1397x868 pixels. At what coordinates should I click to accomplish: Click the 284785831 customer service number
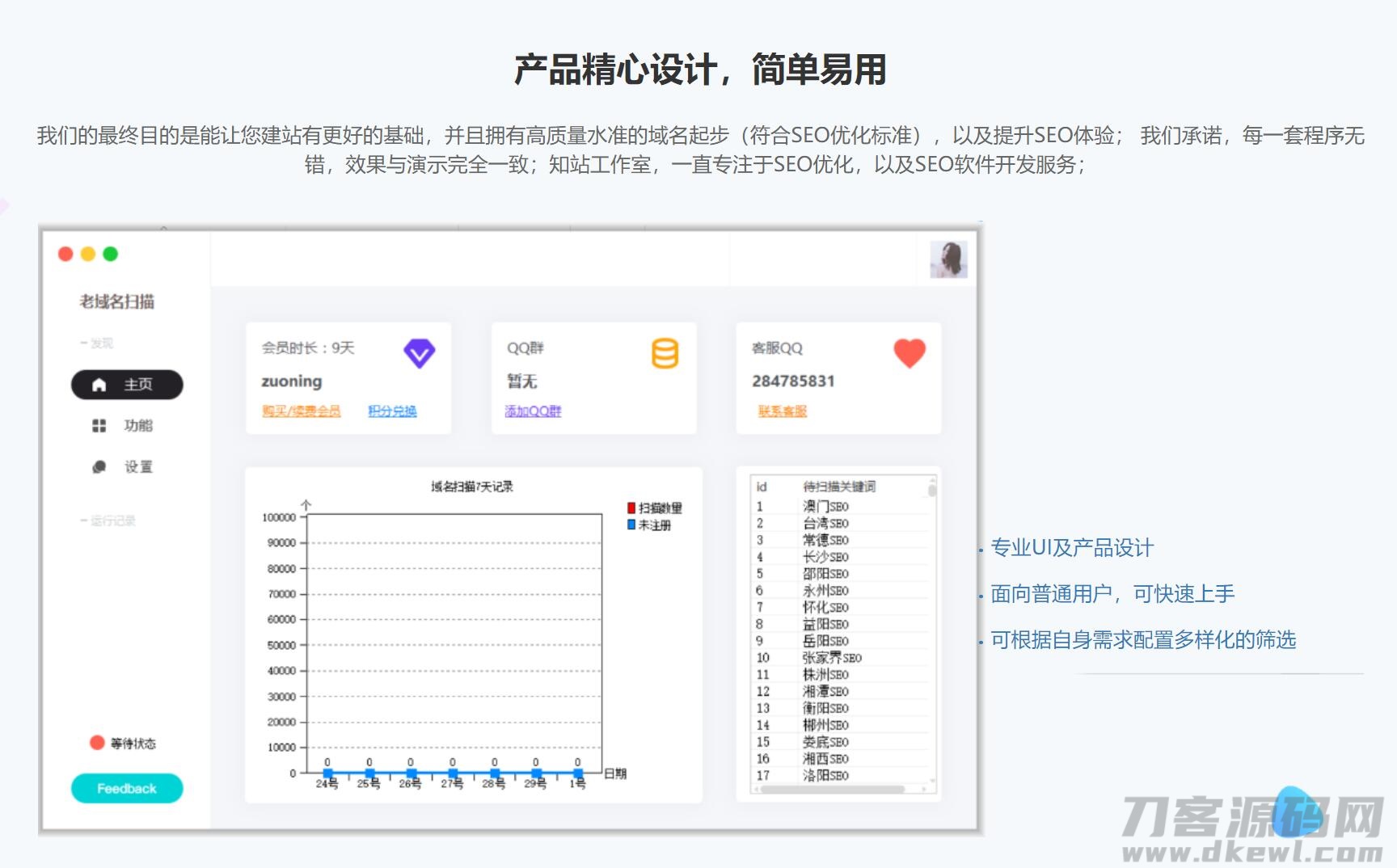793,381
